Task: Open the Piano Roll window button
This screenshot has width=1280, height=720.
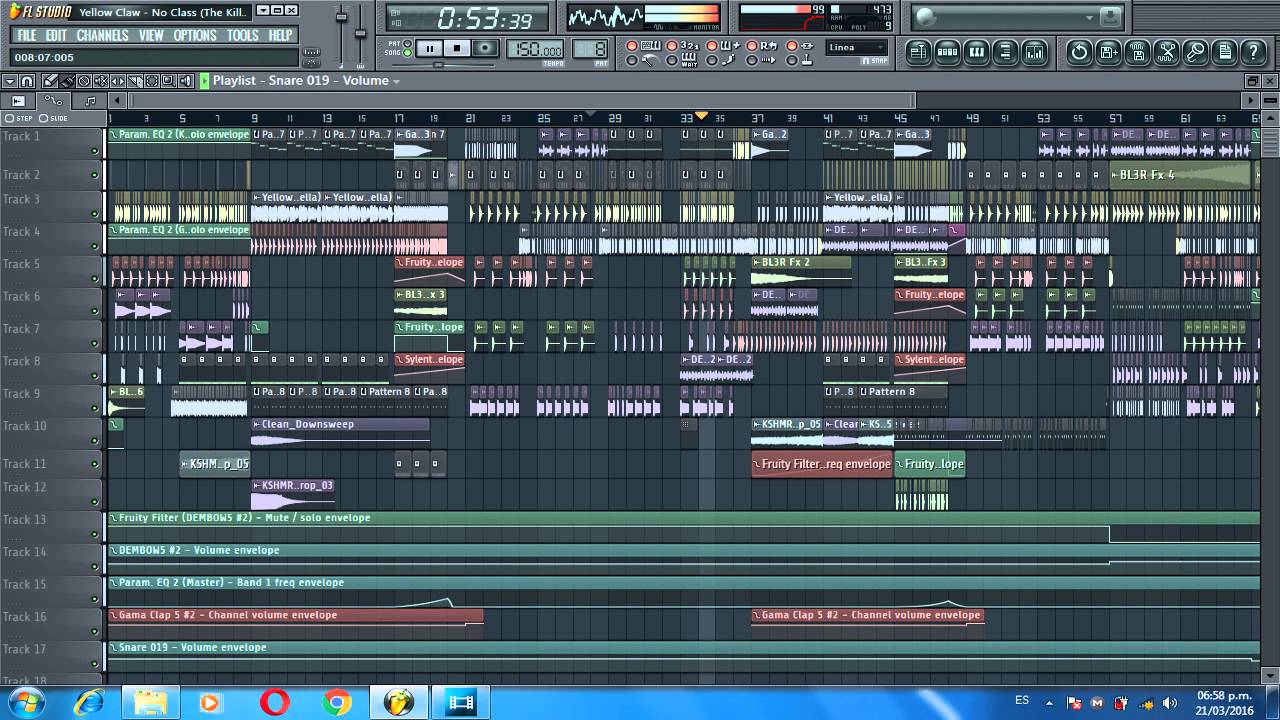Action: click(977, 52)
